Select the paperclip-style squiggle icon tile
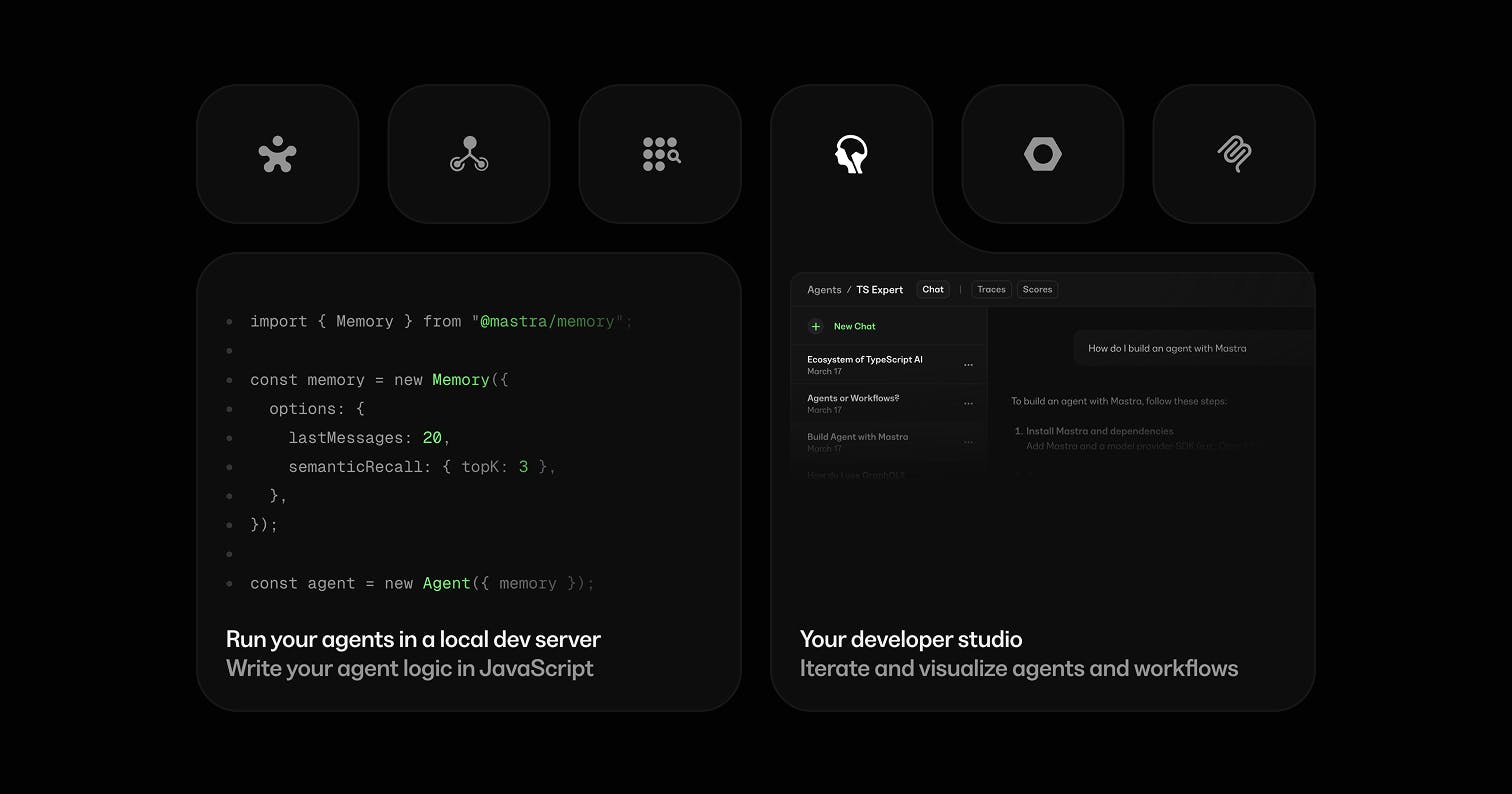Image resolution: width=1512 pixels, height=794 pixels. [1234, 154]
